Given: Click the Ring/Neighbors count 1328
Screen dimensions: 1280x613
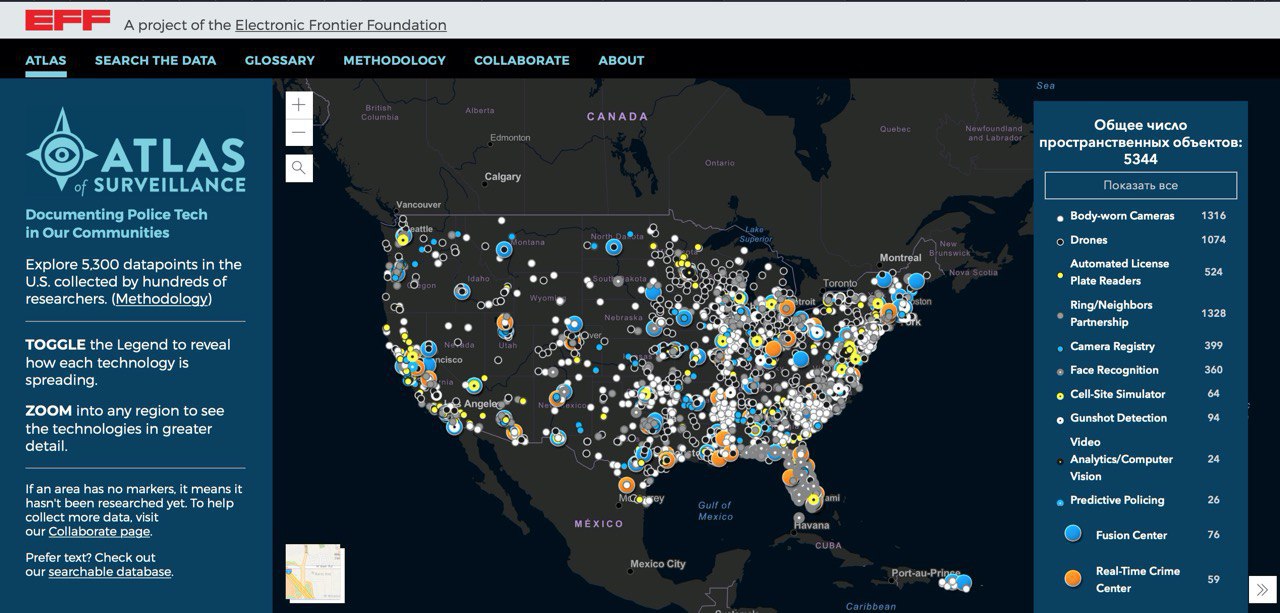Looking at the screenshot, I should 1213,313.
